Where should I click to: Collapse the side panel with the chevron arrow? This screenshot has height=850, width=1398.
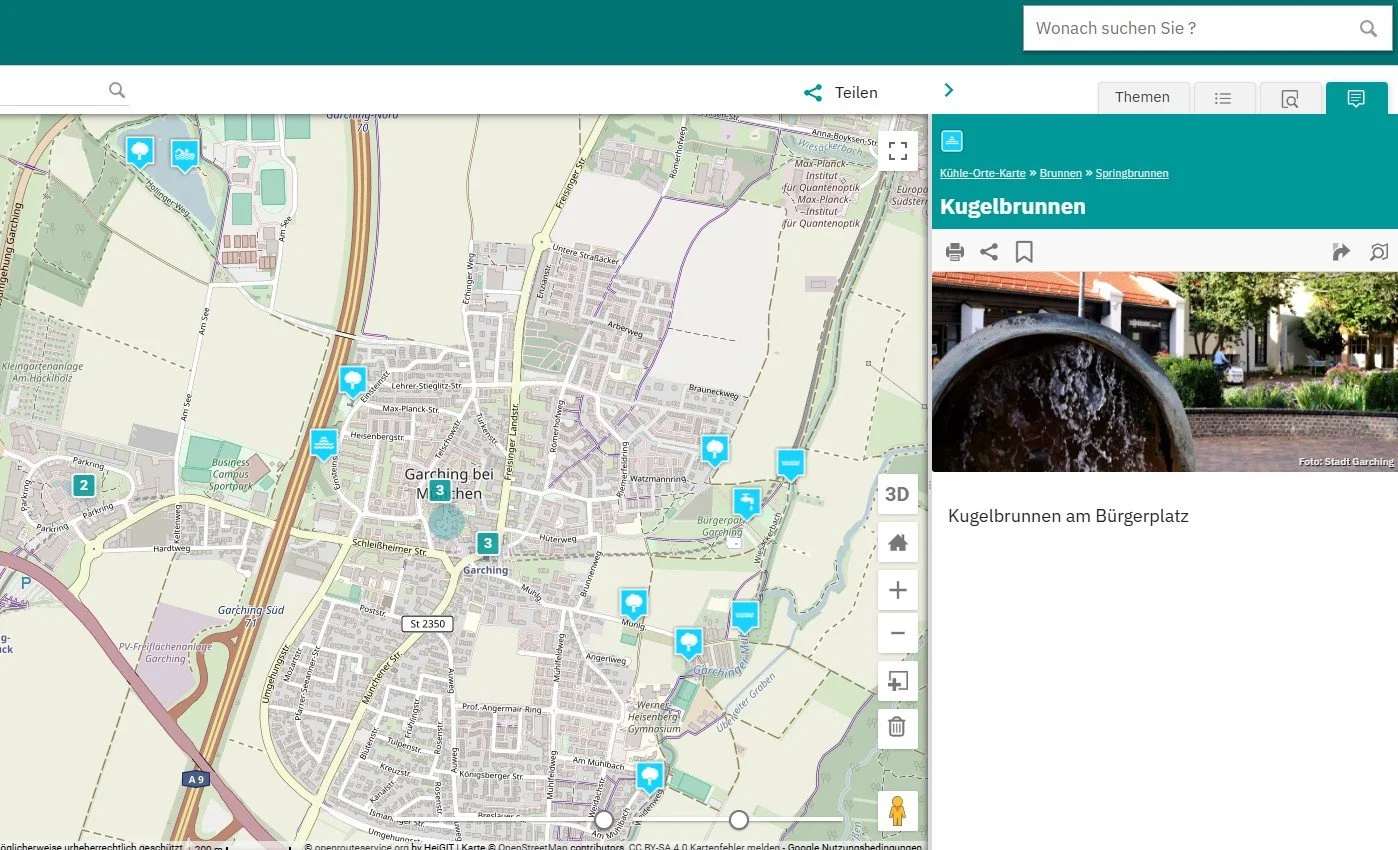coord(948,91)
